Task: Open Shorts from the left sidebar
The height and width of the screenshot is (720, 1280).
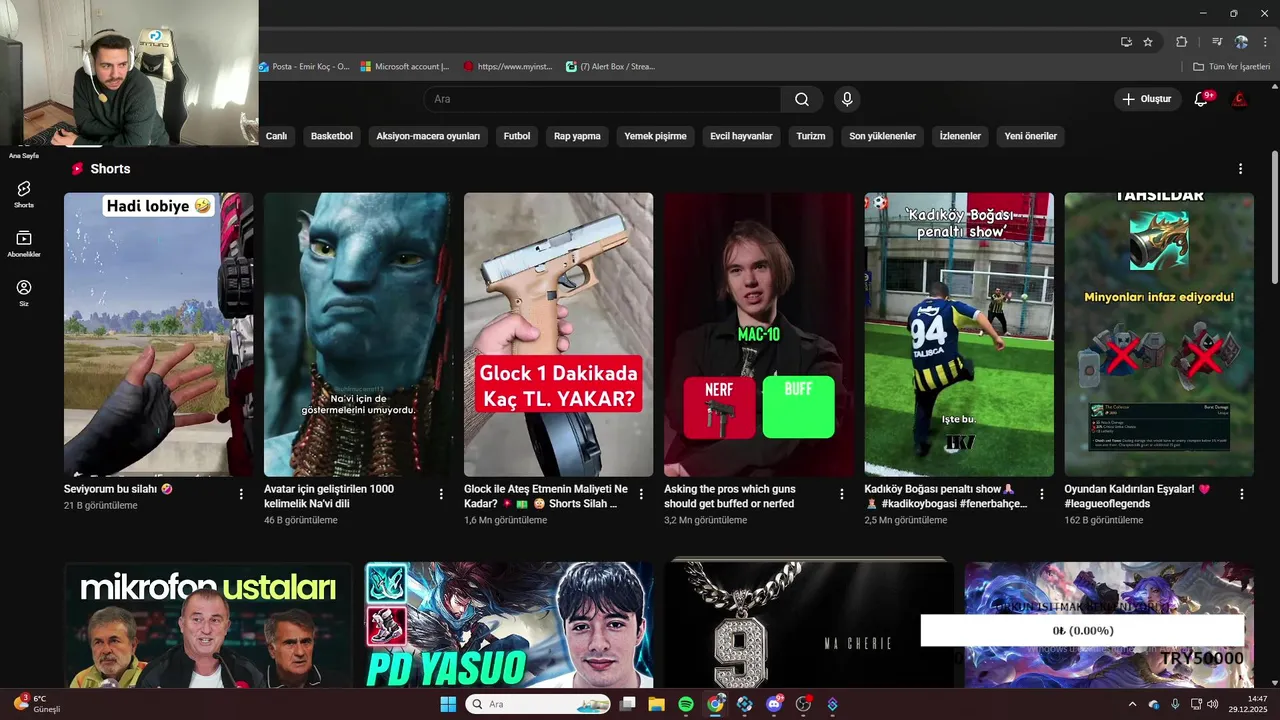Action: click(x=23, y=194)
